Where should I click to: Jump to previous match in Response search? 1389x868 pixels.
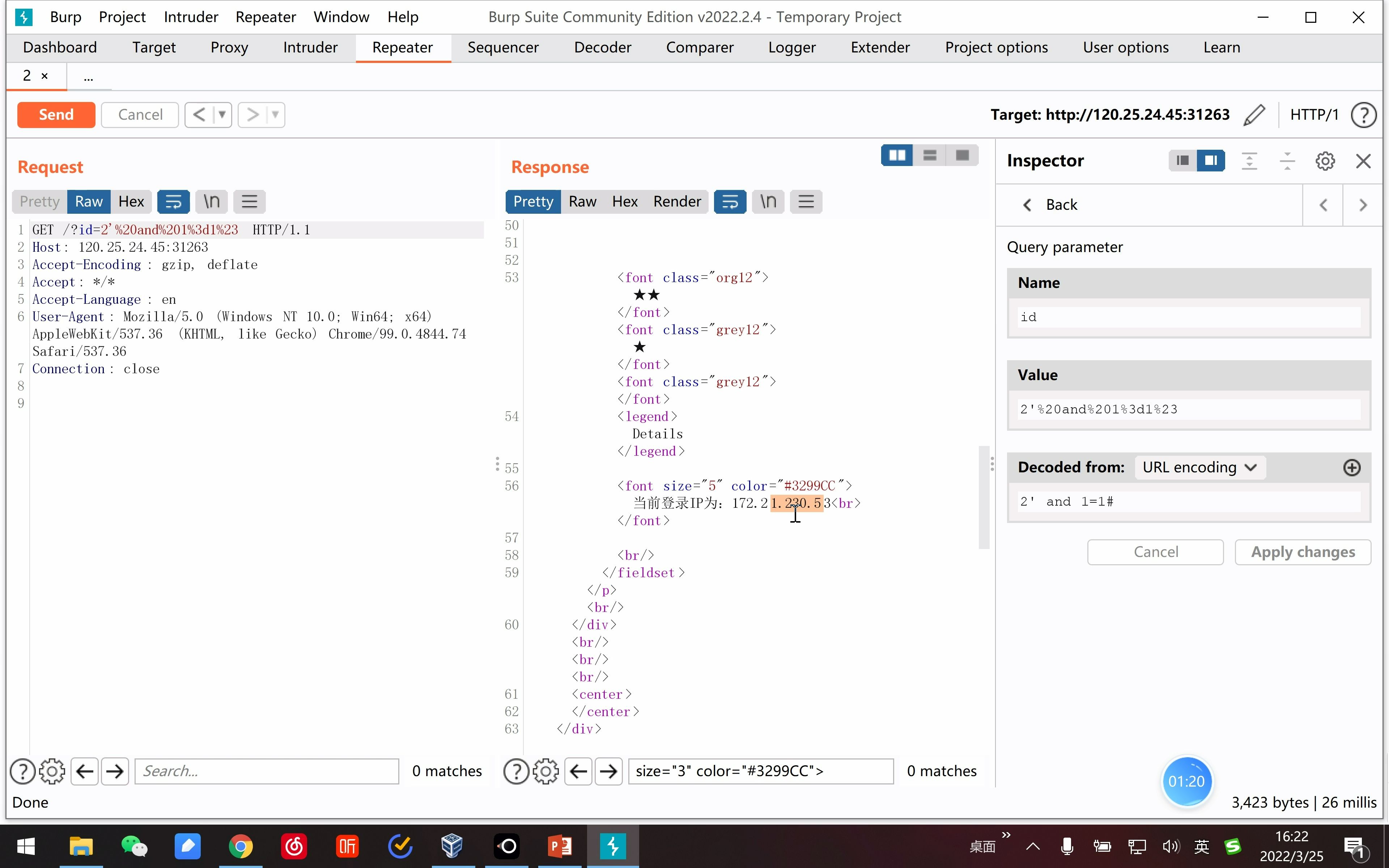pyautogui.click(x=578, y=771)
